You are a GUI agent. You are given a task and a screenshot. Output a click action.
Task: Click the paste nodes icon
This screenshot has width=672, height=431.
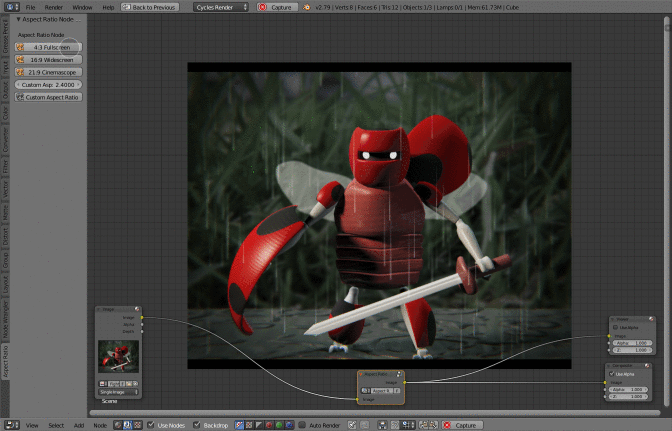click(x=433, y=425)
